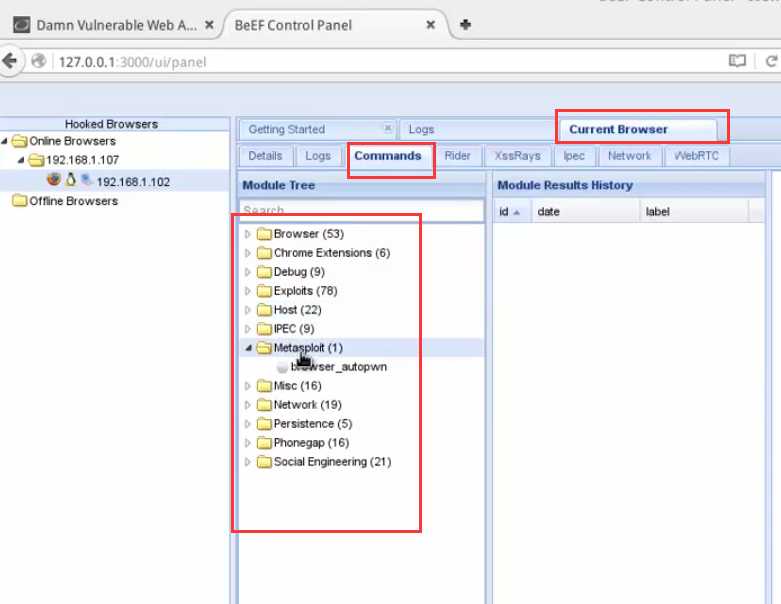Open the Ipec sub-tab

(x=574, y=156)
